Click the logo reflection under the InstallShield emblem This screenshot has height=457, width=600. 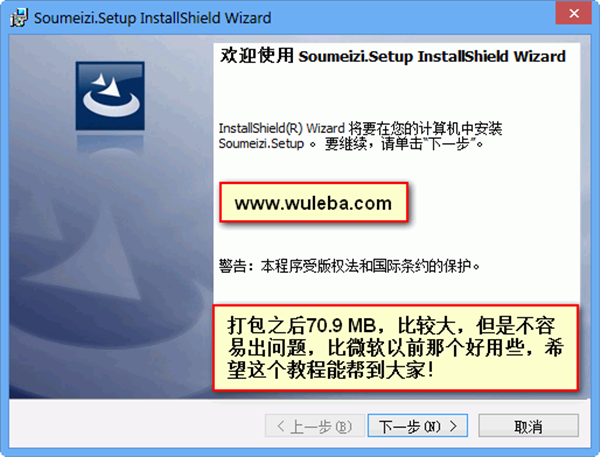[110, 142]
